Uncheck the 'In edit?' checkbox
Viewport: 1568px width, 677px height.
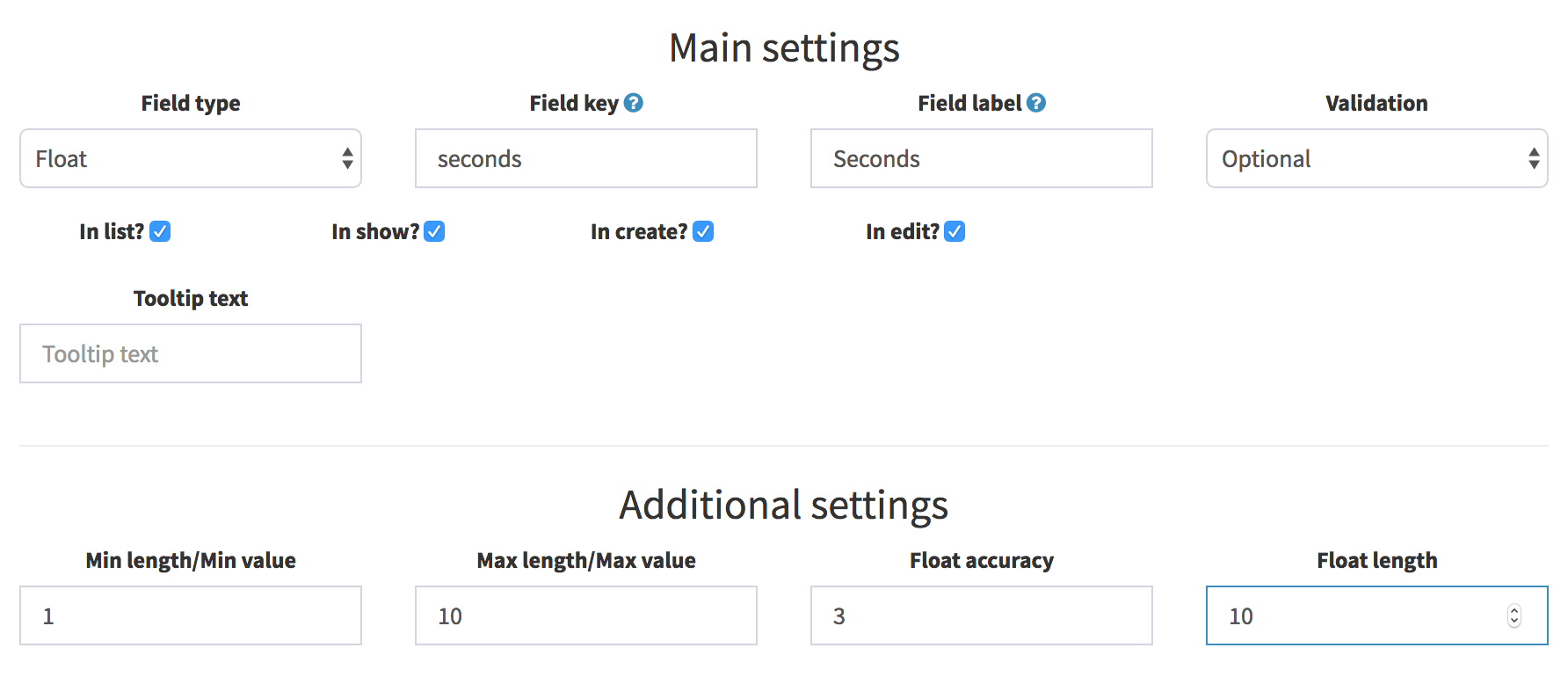click(x=954, y=231)
